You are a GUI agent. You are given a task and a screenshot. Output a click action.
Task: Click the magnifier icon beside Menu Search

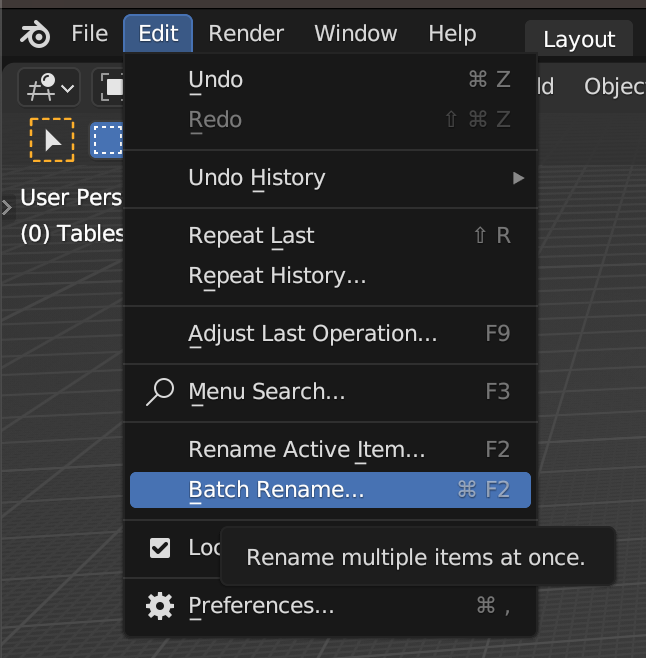point(160,392)
